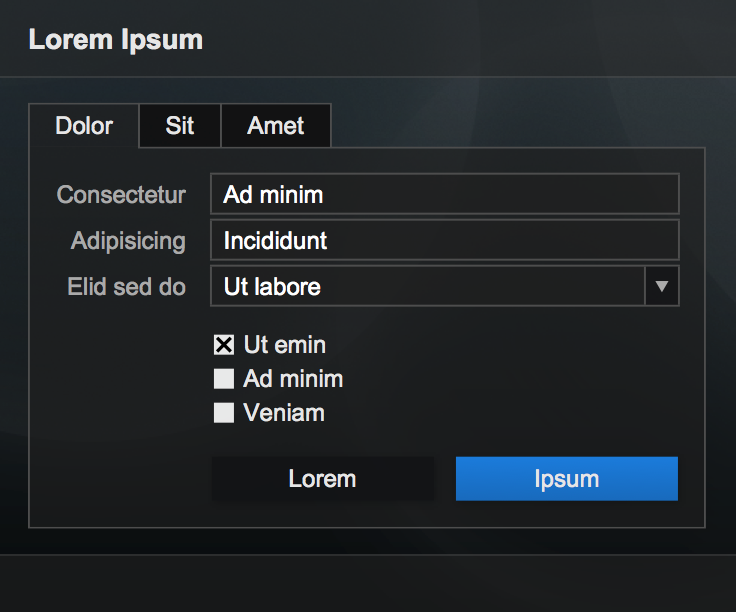Click the blue Ipsum button
This screenshot has width=736, height=612.
point(567,479)
